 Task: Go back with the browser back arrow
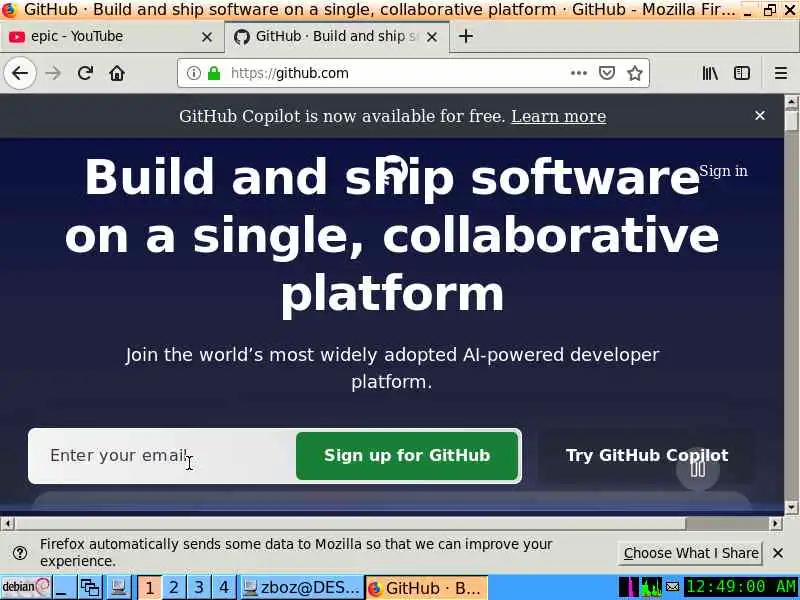[x=20, y=73]
